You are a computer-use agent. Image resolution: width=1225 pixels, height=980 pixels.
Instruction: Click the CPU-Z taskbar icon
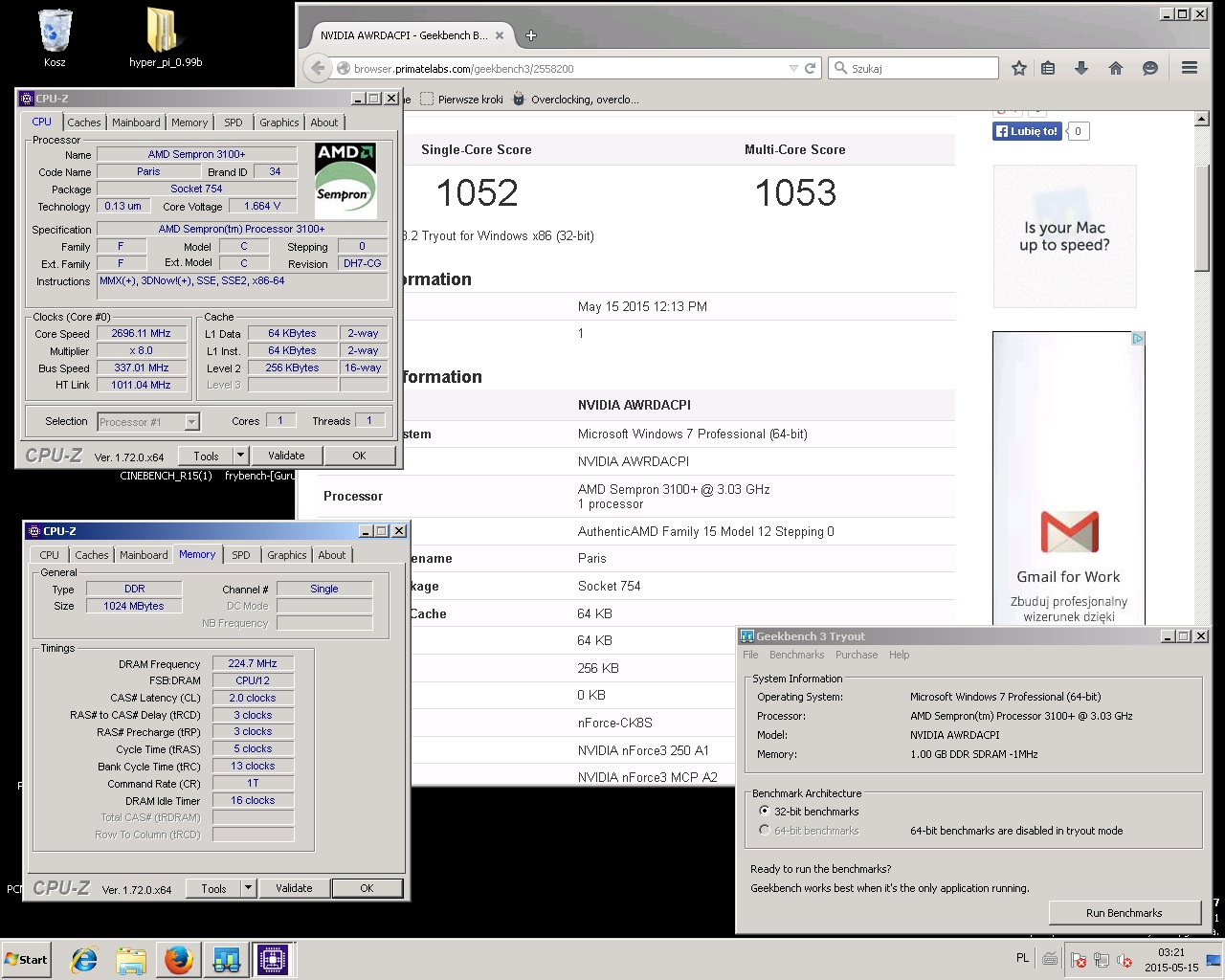(x=272, y=960)
